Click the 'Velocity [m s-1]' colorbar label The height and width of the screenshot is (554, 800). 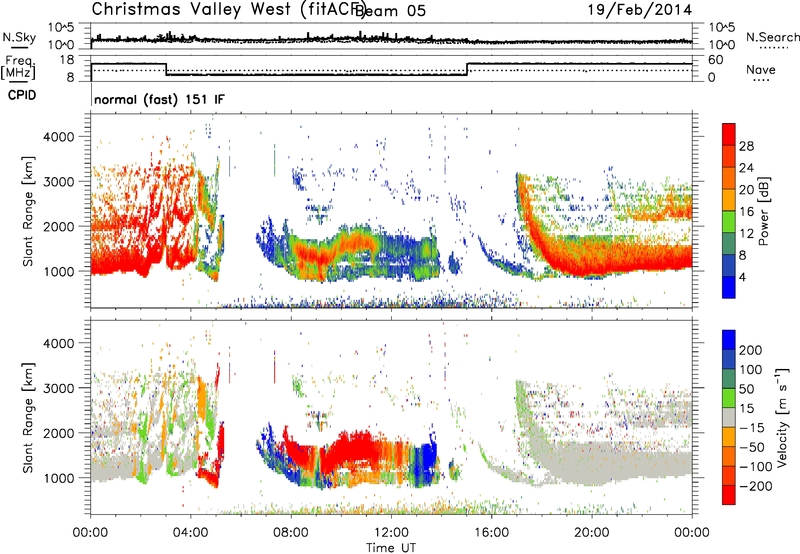point(782,417)
